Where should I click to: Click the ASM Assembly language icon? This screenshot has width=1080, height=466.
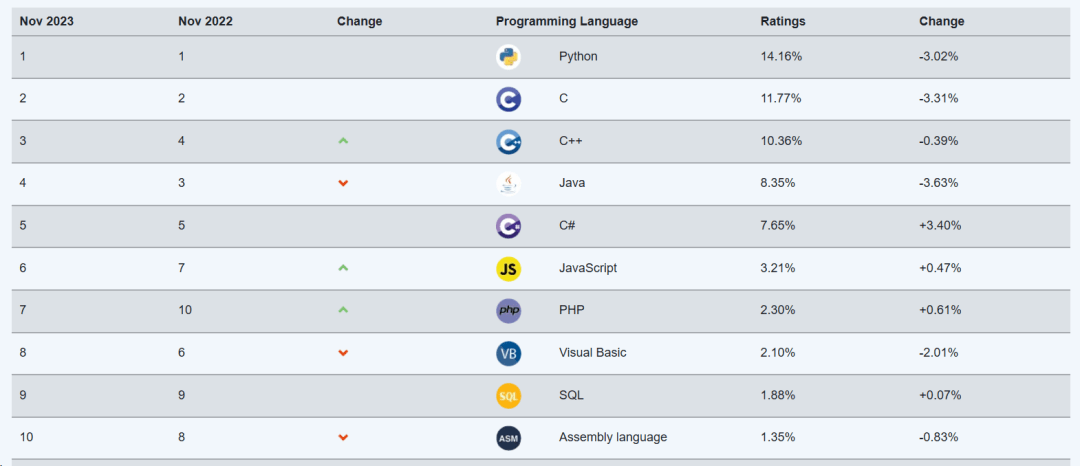coord(508,438)
